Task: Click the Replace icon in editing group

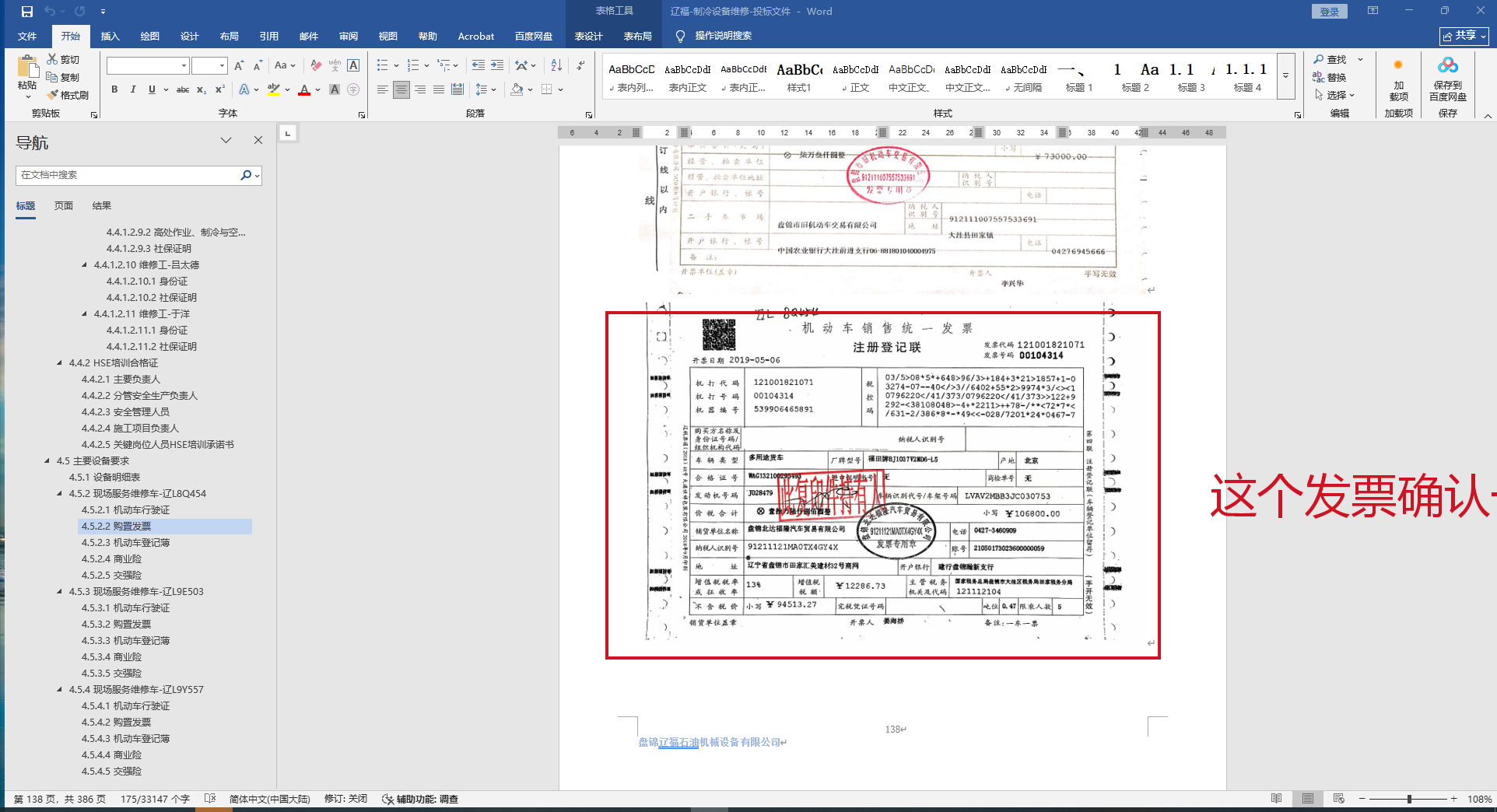Action: (x=1318, y=77)
